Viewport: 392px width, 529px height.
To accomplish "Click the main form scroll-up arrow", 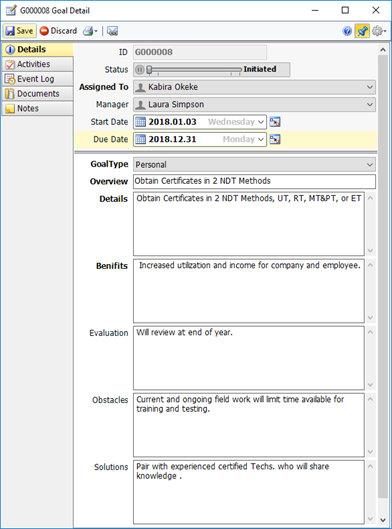I will 383,50.
